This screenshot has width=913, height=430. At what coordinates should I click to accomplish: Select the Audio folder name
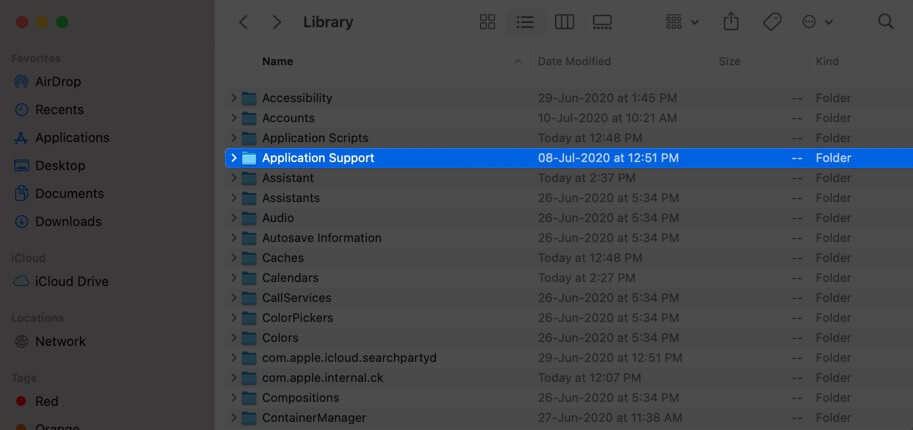pyautogui.click(x=278, y=218)
